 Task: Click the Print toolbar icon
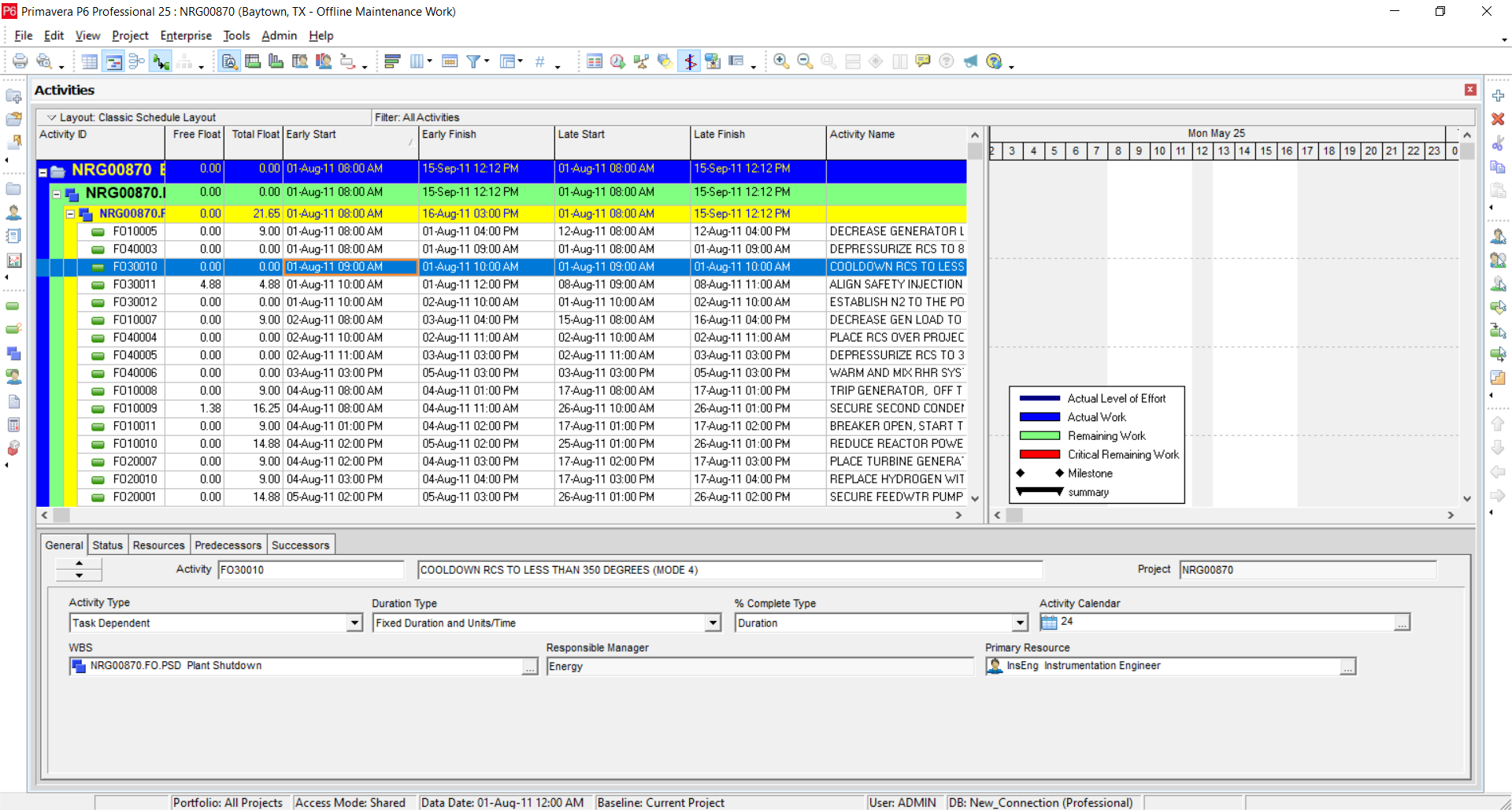(x=20, y=61)
